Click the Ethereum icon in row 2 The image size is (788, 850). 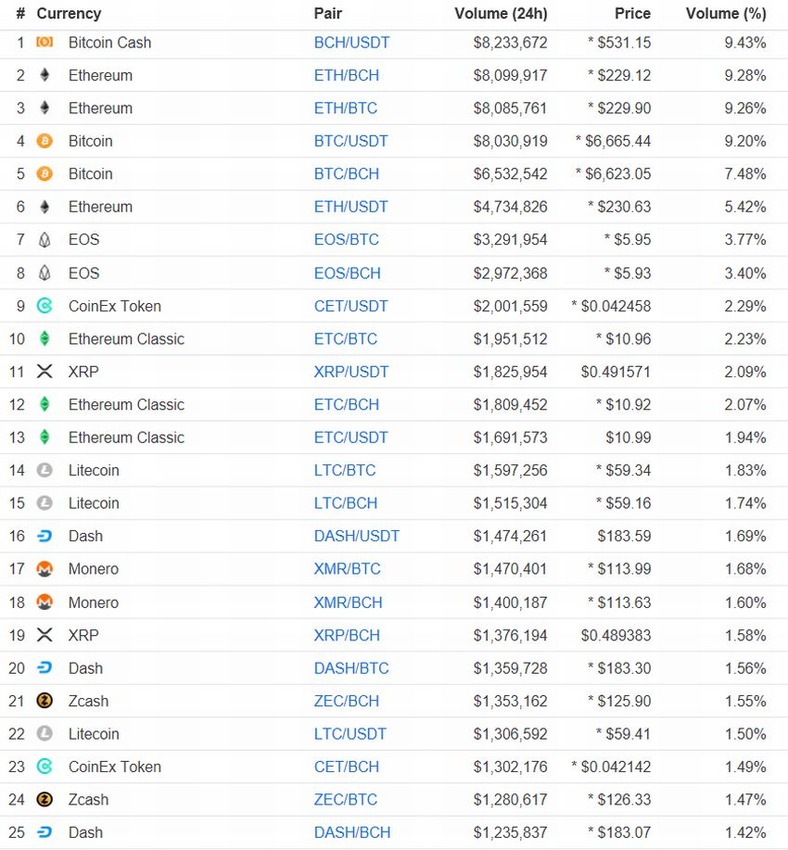[x=44, y=75]
